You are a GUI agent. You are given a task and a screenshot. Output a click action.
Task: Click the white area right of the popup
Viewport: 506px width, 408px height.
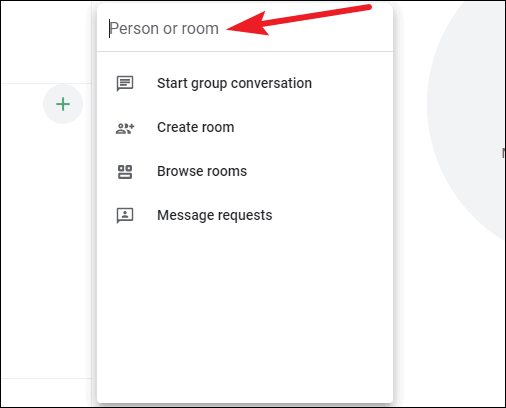[412, 300]
